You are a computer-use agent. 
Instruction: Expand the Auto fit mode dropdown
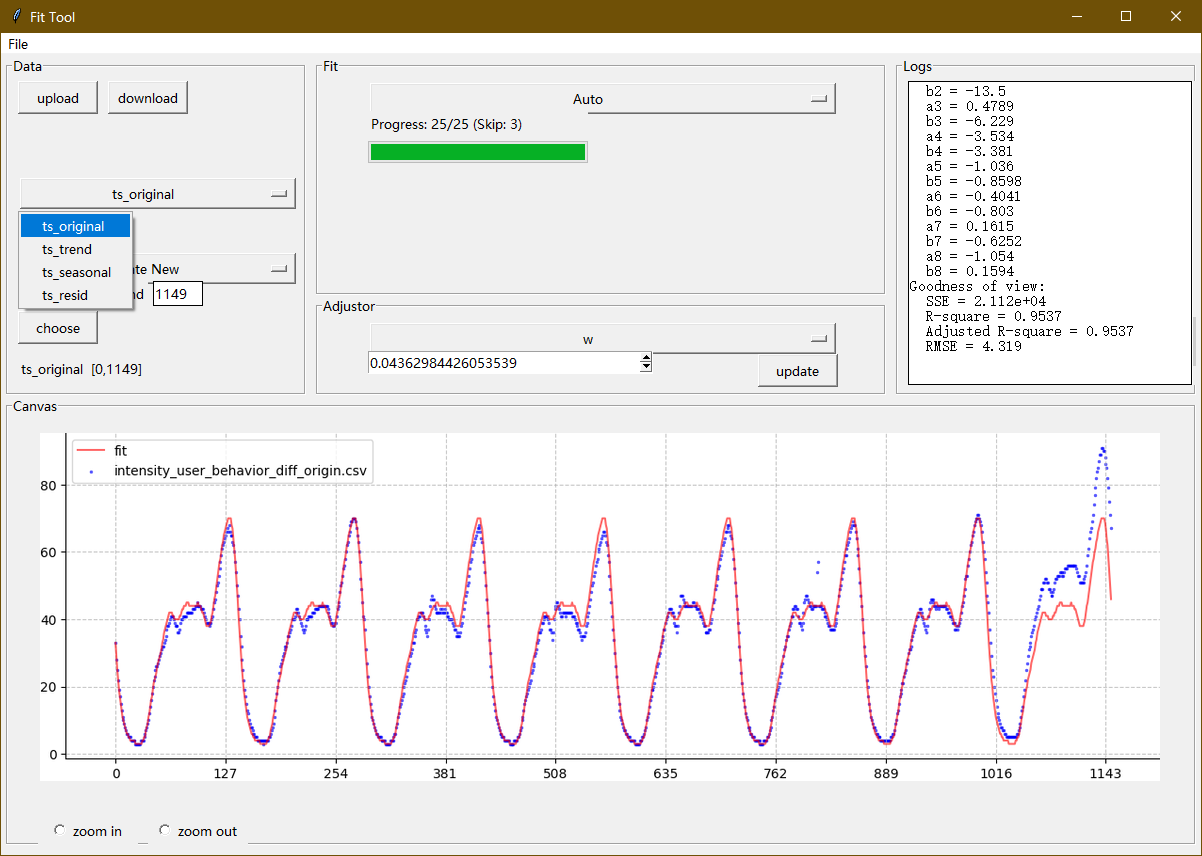(x=603, y=99)
